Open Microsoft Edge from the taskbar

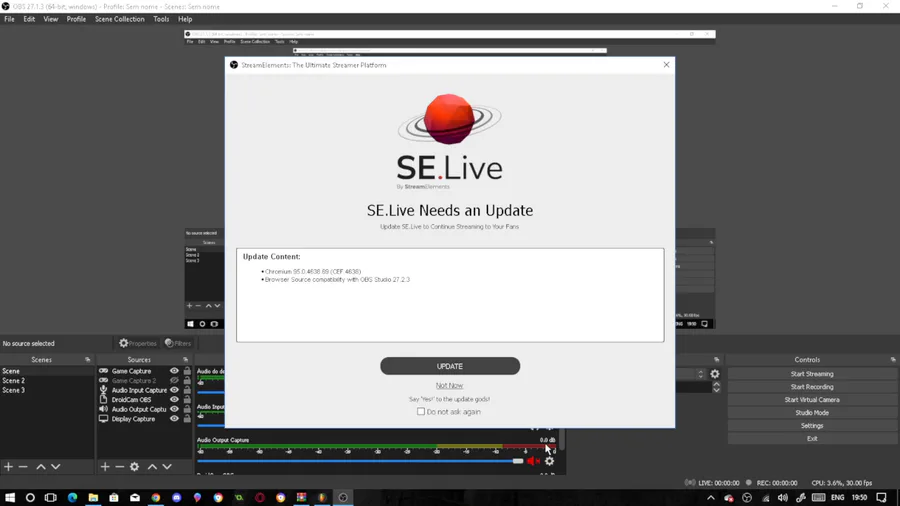coord(72,497)
